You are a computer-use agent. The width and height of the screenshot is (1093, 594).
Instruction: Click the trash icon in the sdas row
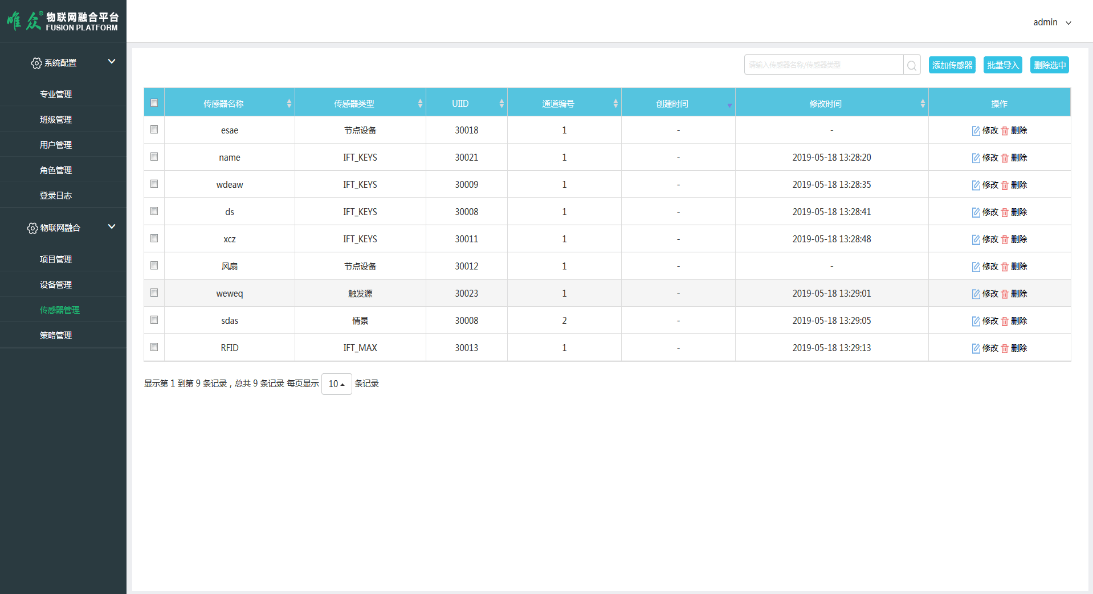1004,321
